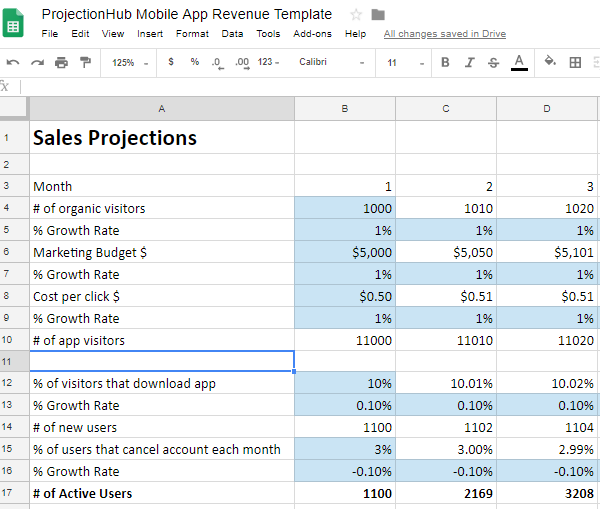
Task: Toggle Italic formatting
Action: click(470, 62)
